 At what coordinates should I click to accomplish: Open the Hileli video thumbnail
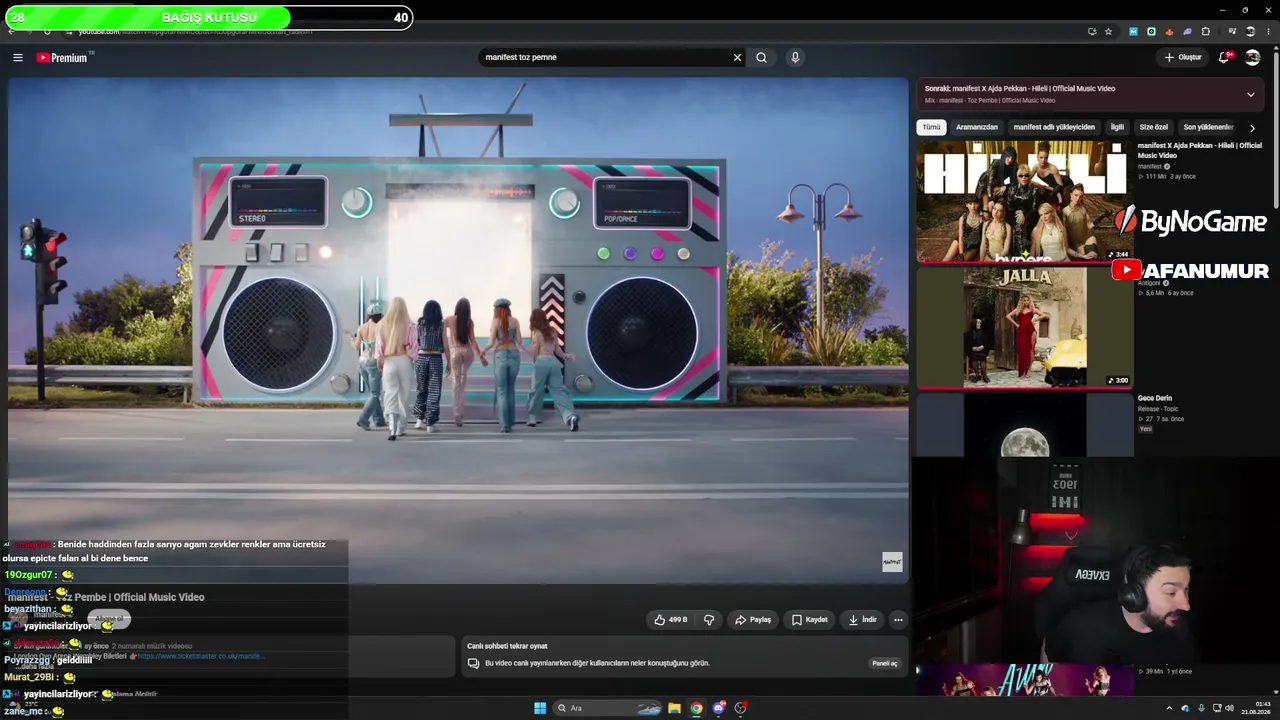click(x=1025, y=201)
